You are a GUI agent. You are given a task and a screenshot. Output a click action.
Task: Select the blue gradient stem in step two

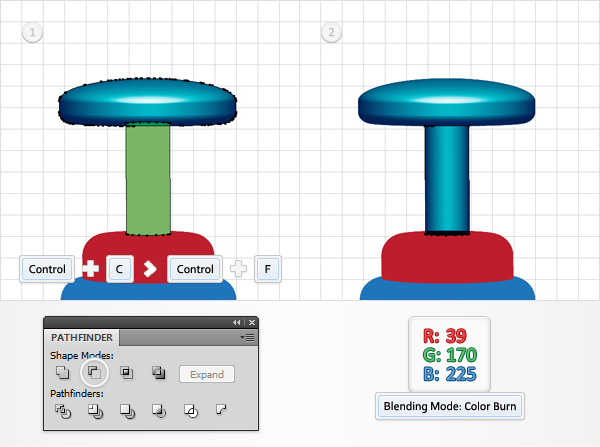[447, 178]
